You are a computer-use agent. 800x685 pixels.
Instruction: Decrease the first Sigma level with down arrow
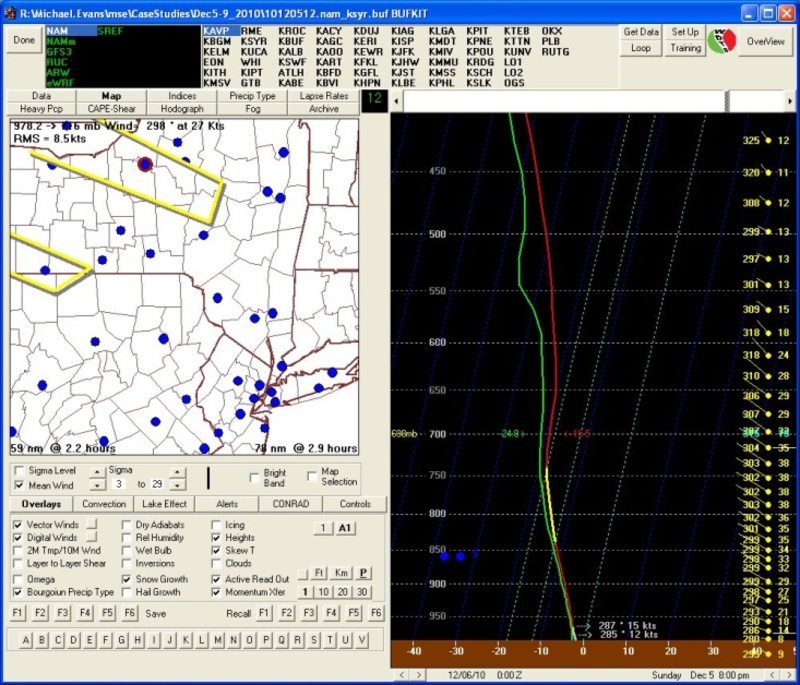point(97,485)
